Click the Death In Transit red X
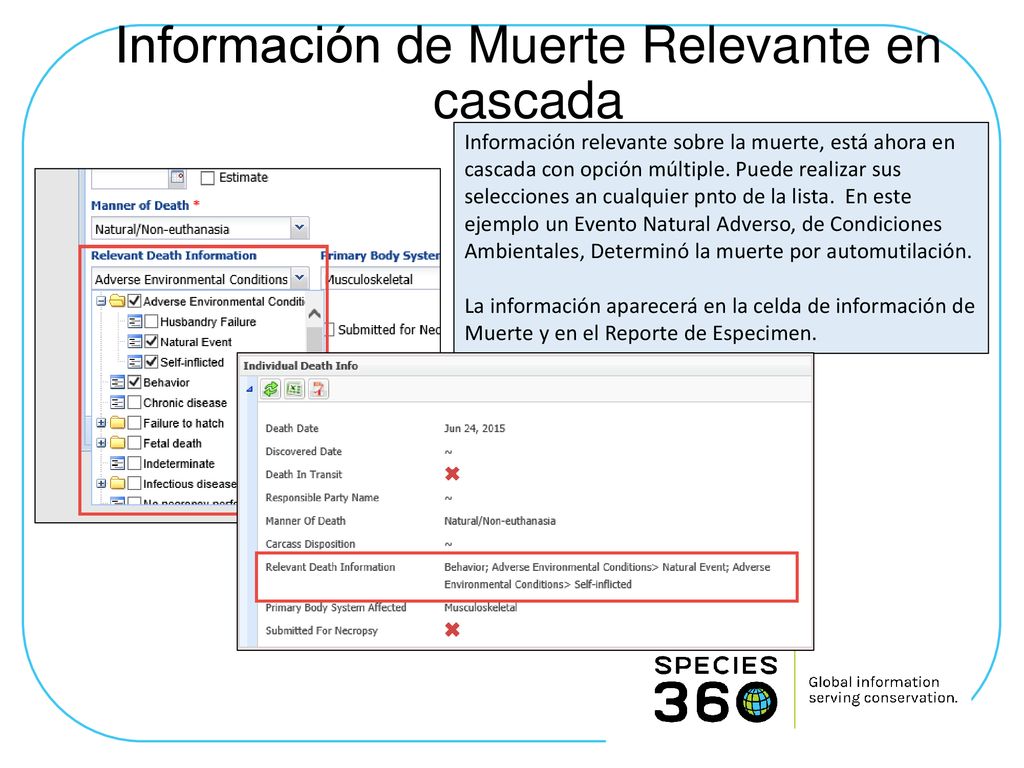The image size is (1024, 768). tap(452, 473)
